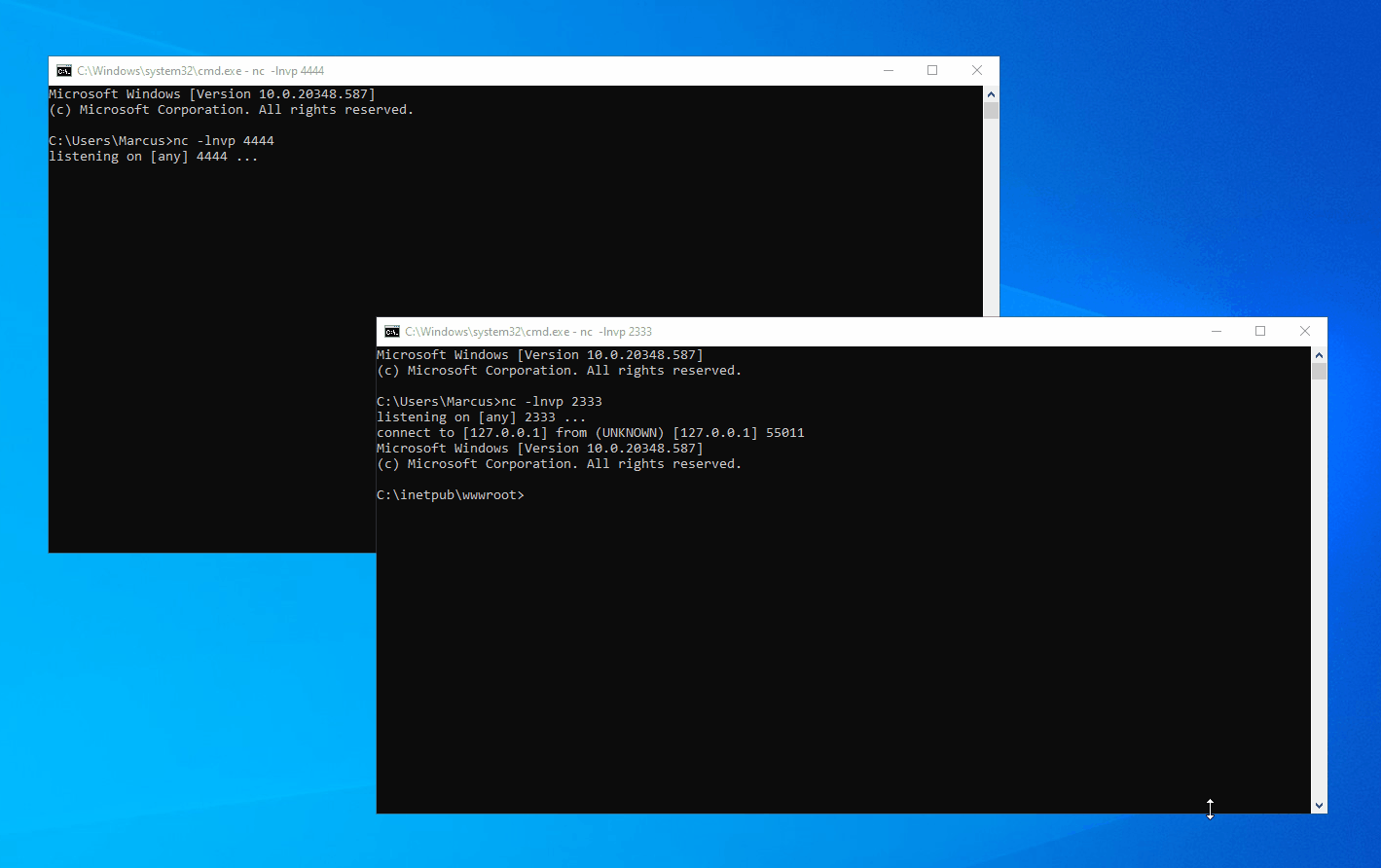Close the nc -lnvp 4444 window

pos(977,71)
